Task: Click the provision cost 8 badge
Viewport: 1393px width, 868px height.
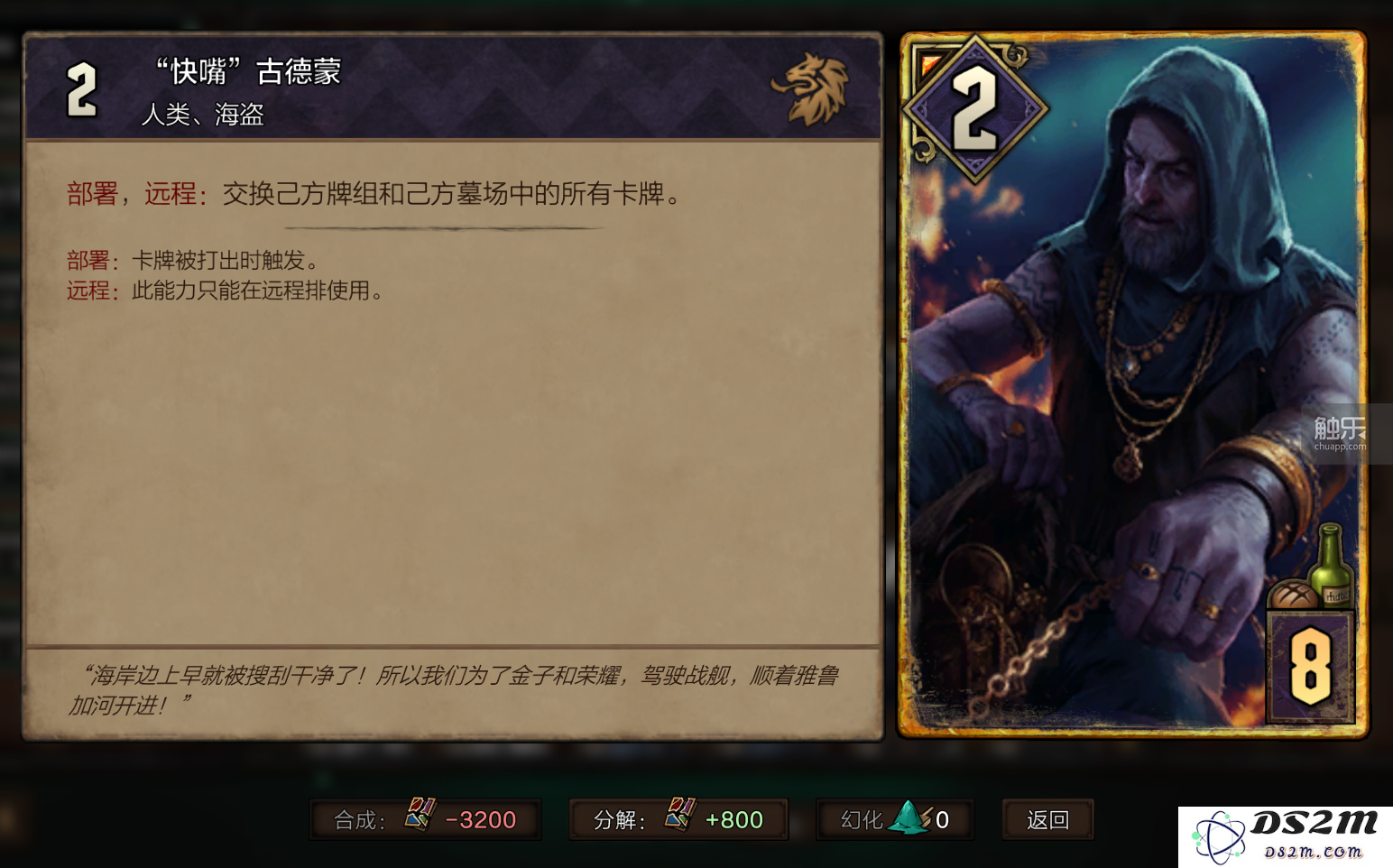Action: [x=1311, y=668]
